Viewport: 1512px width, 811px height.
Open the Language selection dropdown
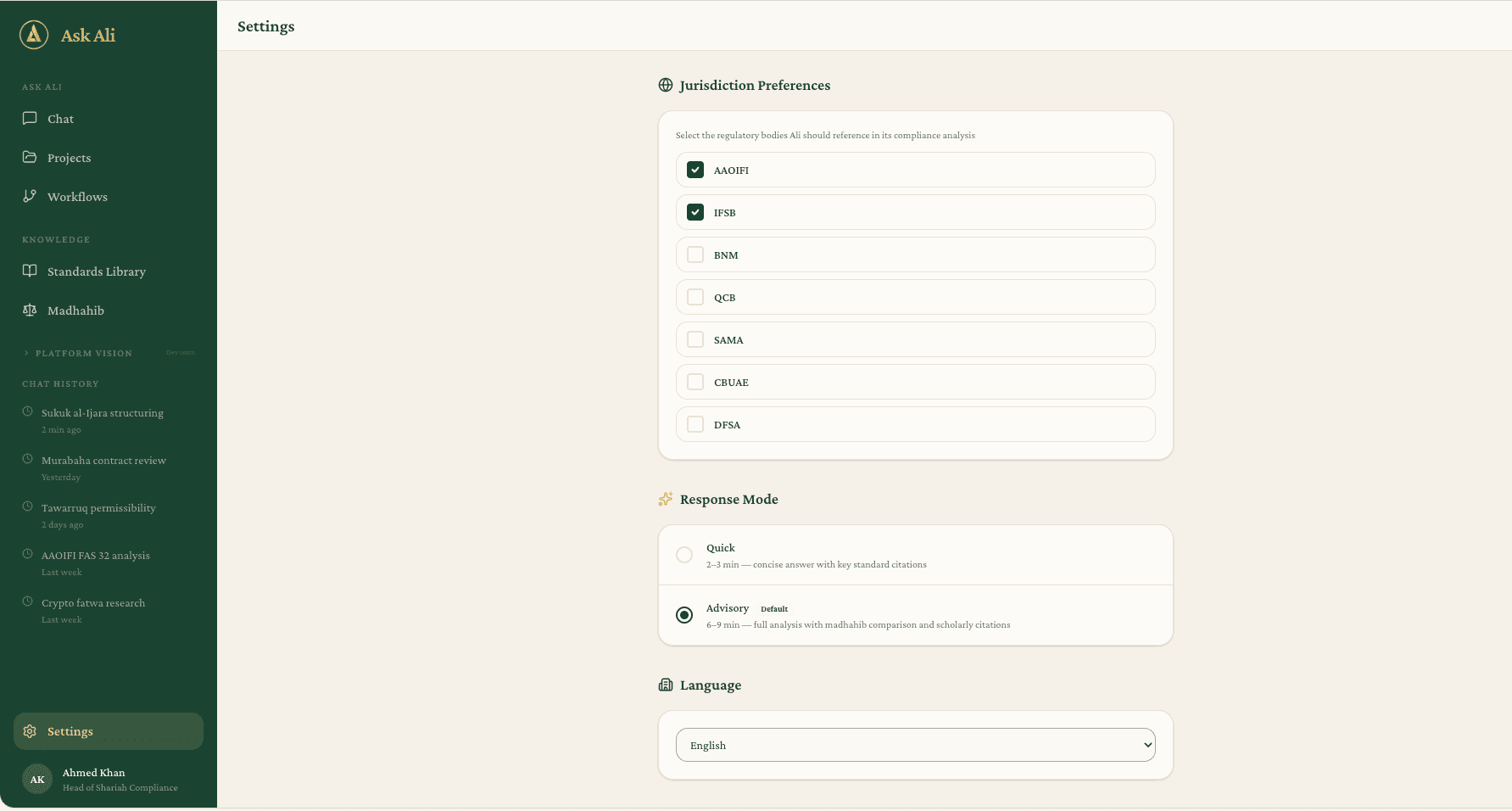coord(915,745)
